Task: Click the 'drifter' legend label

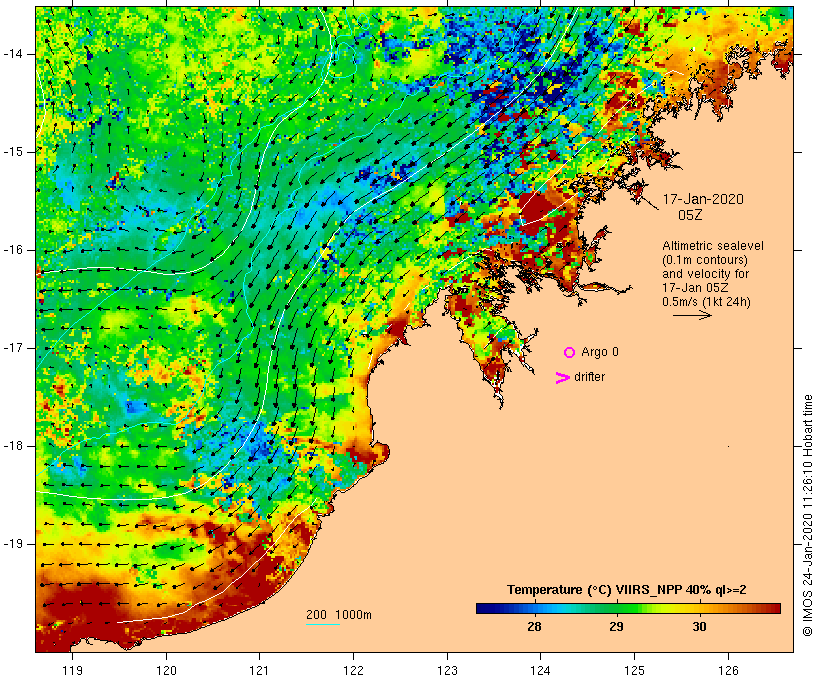Action: click(x=589, y=377)
